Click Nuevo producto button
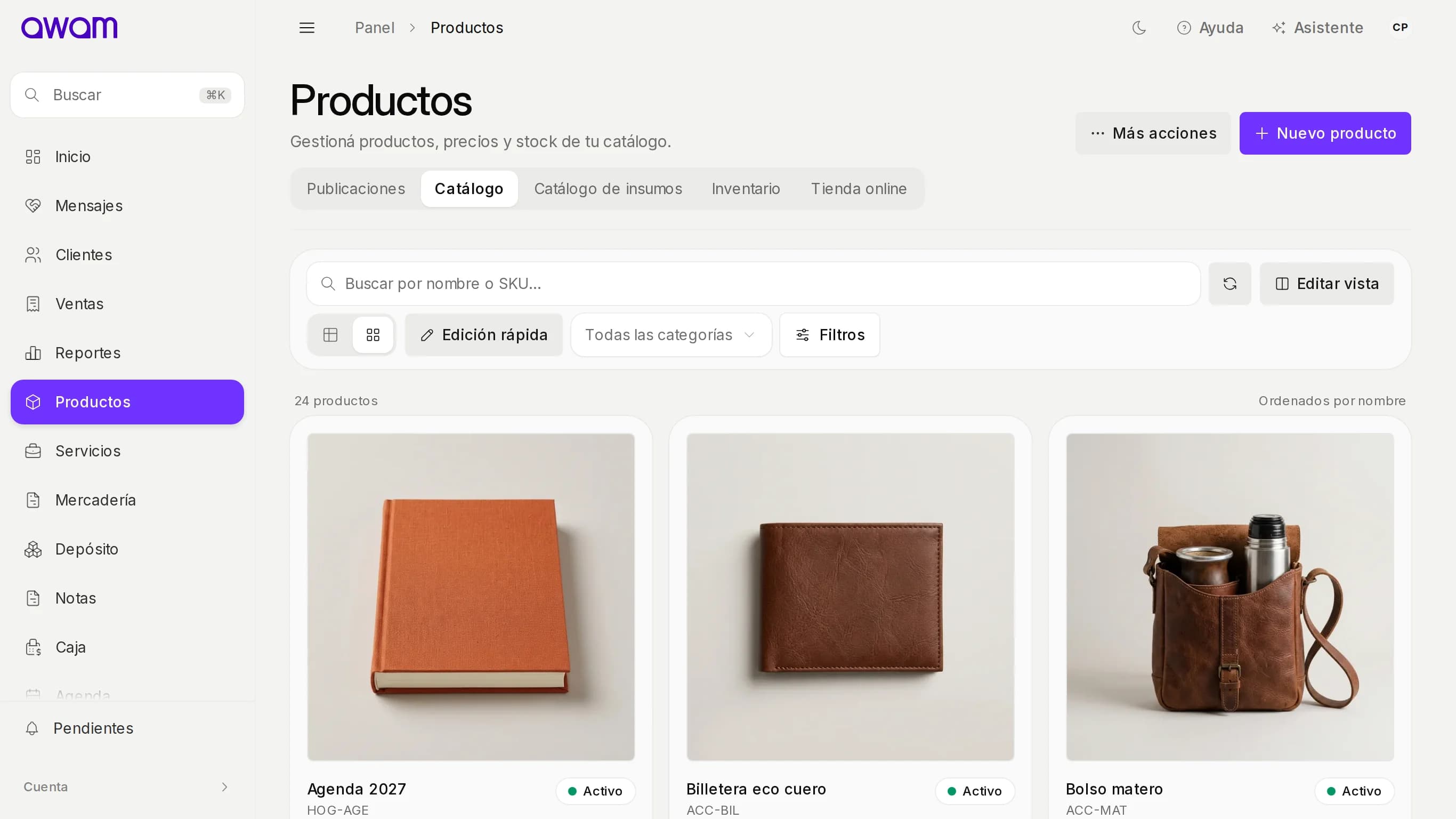The image size is (1456, 819). [1325, 133]
